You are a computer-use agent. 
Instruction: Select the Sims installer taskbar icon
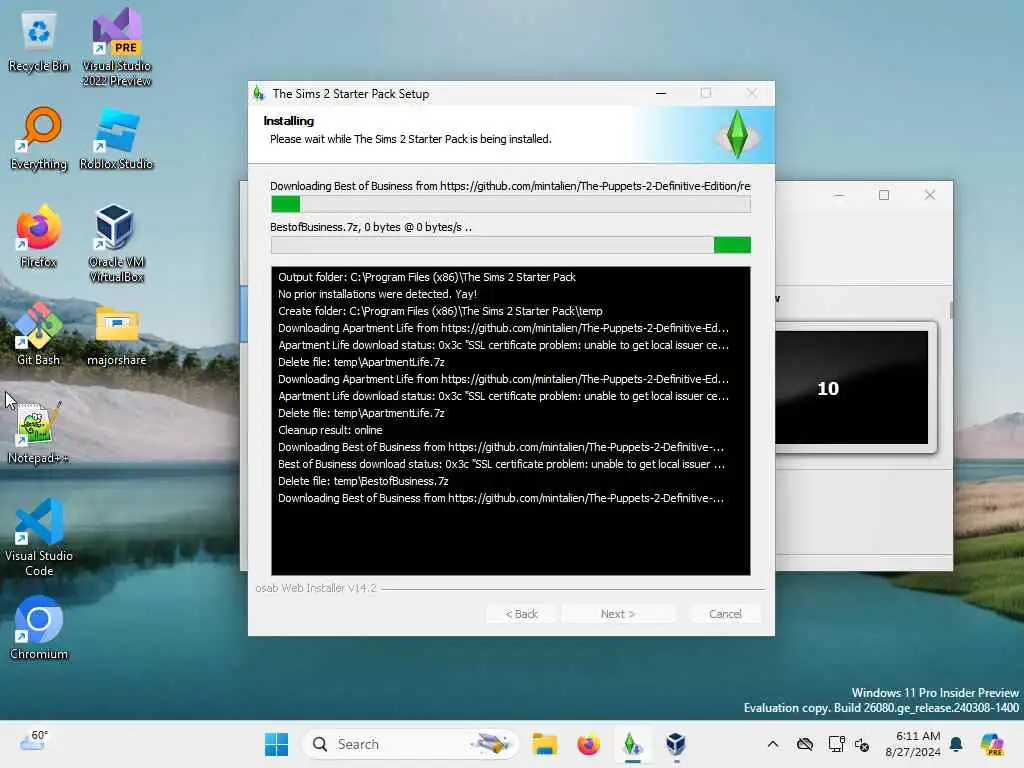pos(632,744)
